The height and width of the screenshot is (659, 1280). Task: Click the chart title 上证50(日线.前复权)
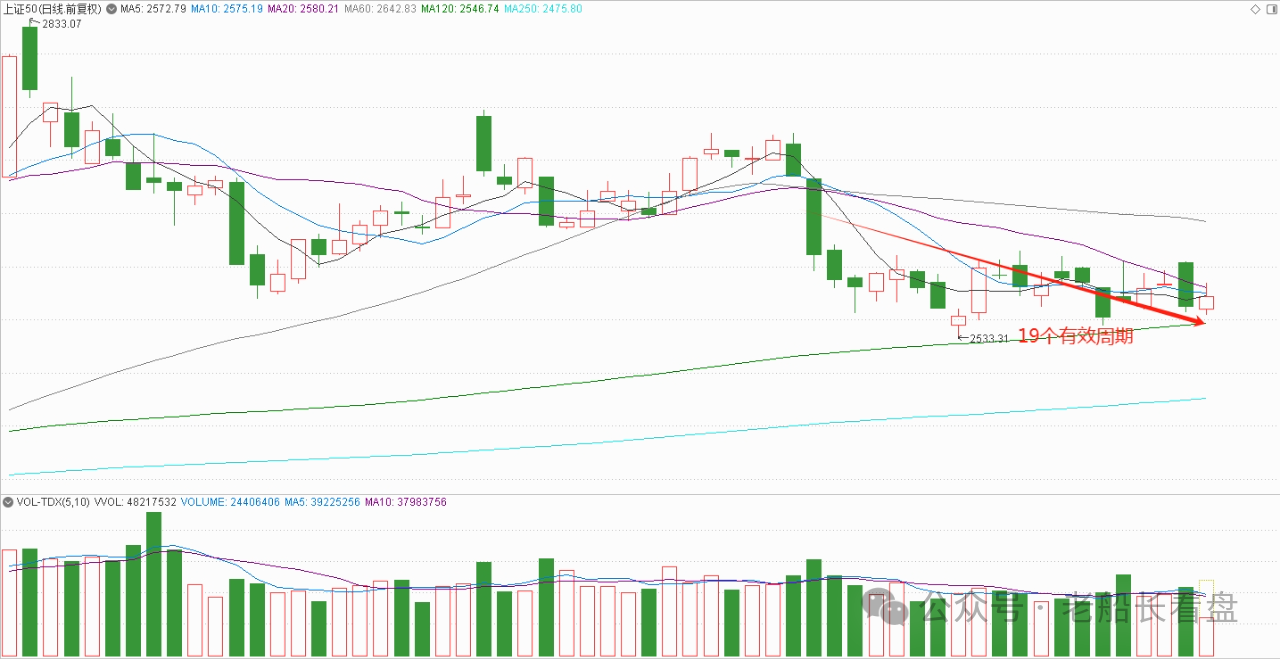coord(53,9)
